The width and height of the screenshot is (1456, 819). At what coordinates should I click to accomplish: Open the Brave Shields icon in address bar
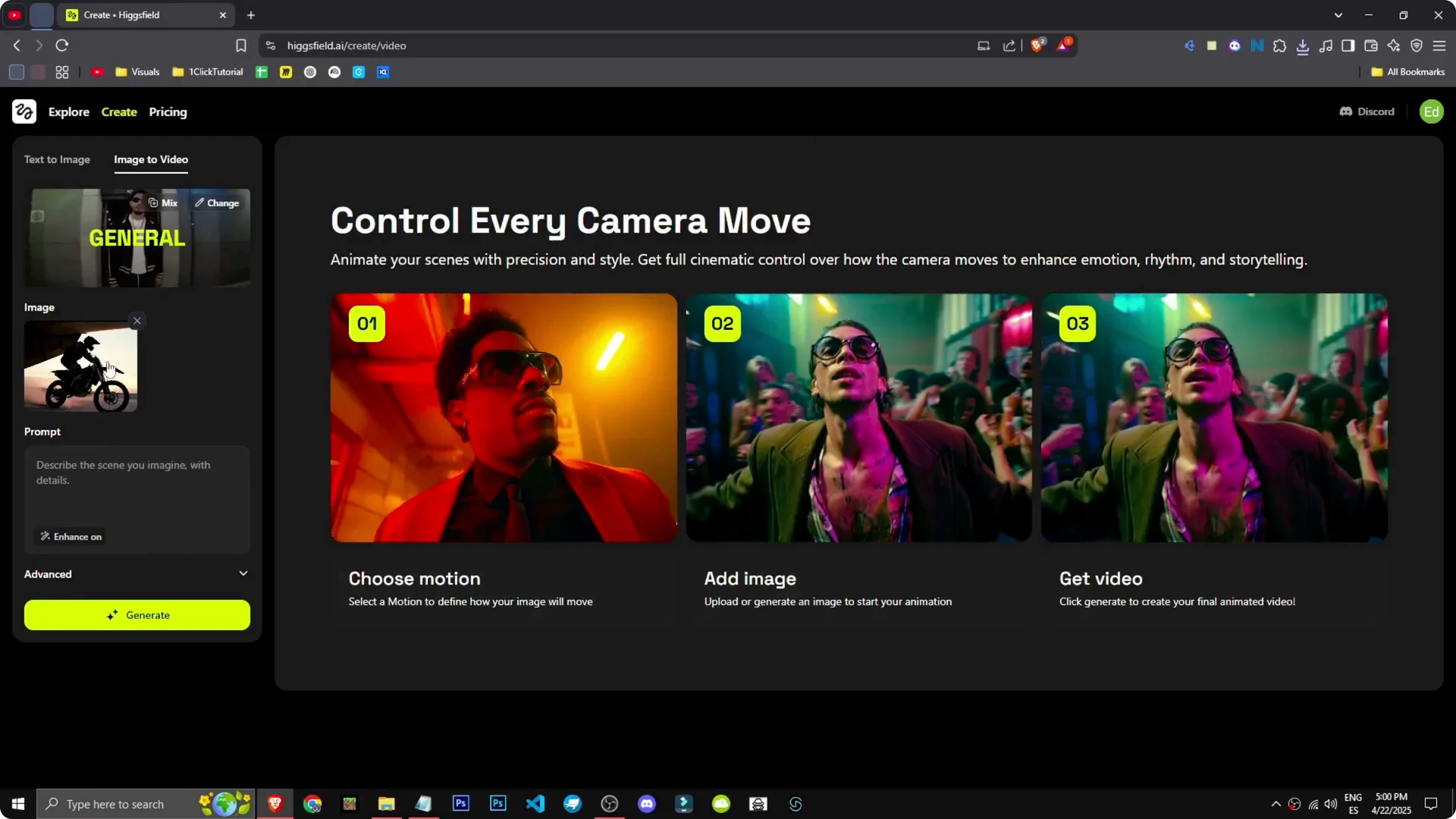1037,45
